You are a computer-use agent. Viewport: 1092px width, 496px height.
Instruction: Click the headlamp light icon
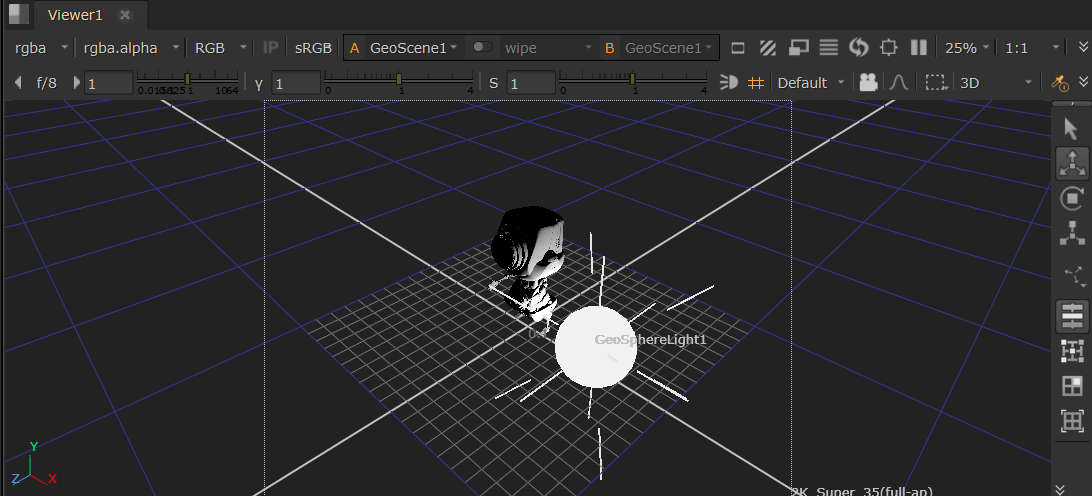point(728,83)
